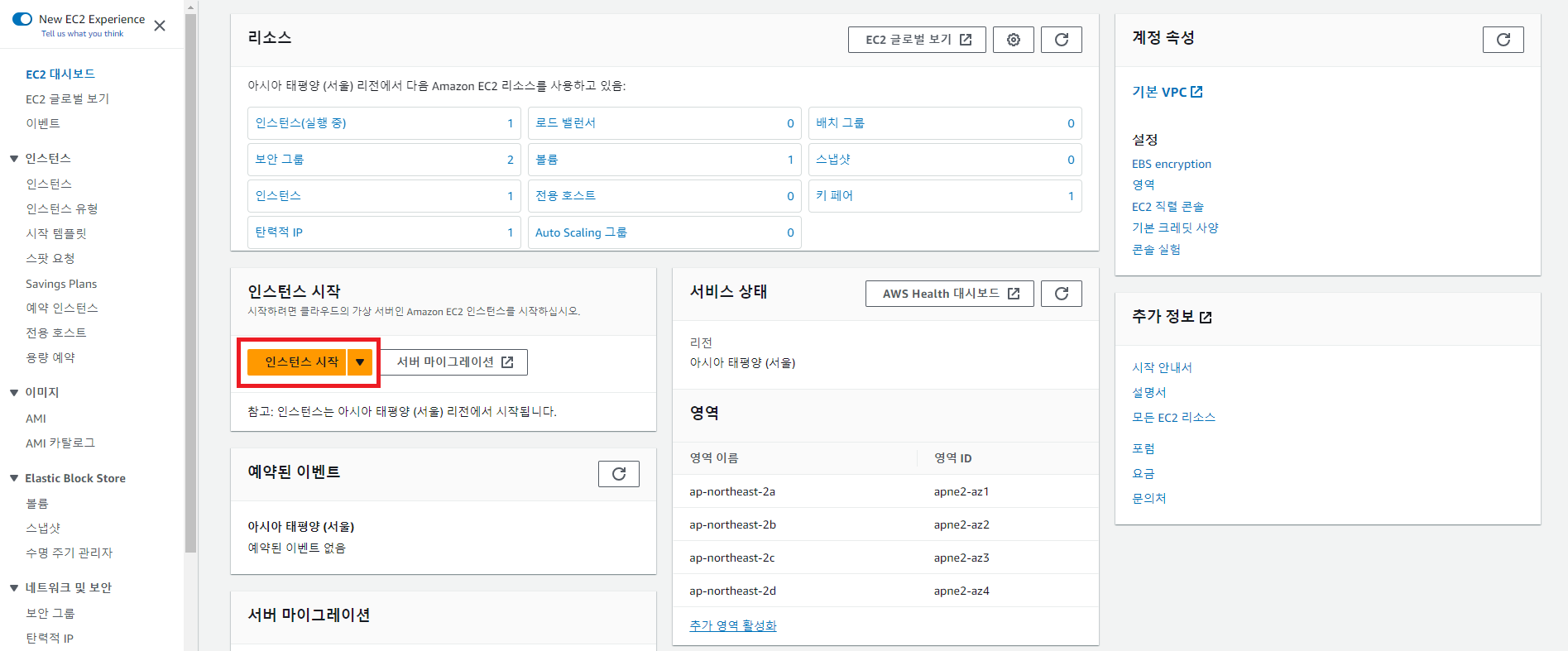The image size is (1568, 651).
Task: Open 볼륨 in sidebar
Action: click(37, 503)
